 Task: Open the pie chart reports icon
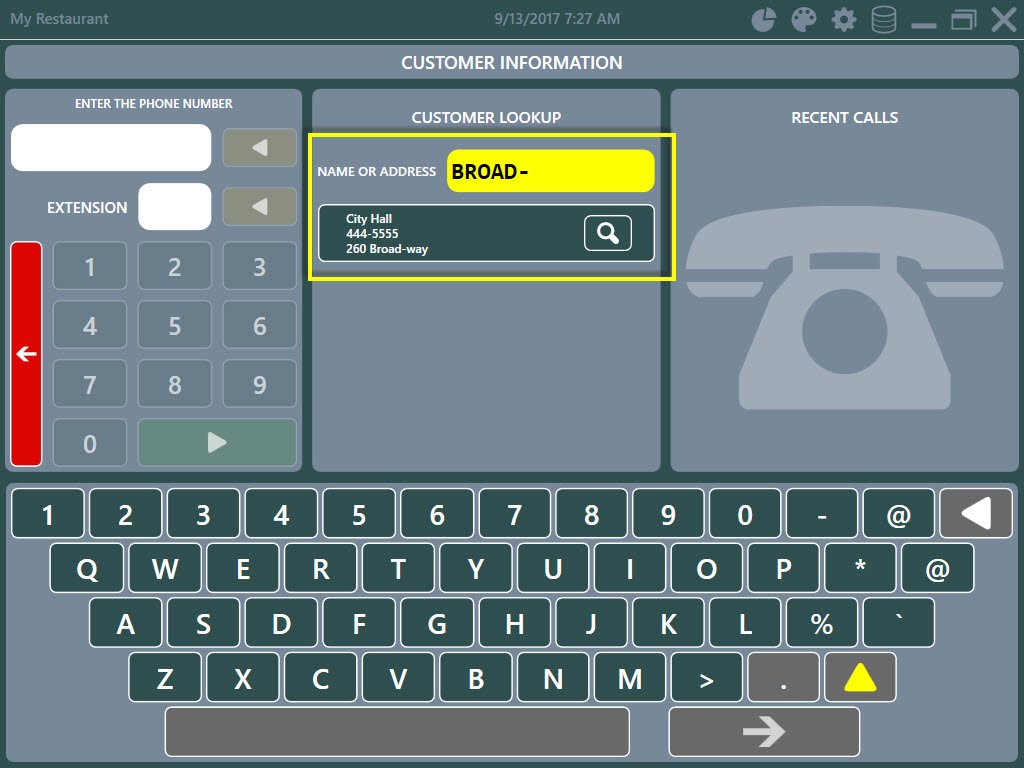click(x=764, y=20)
